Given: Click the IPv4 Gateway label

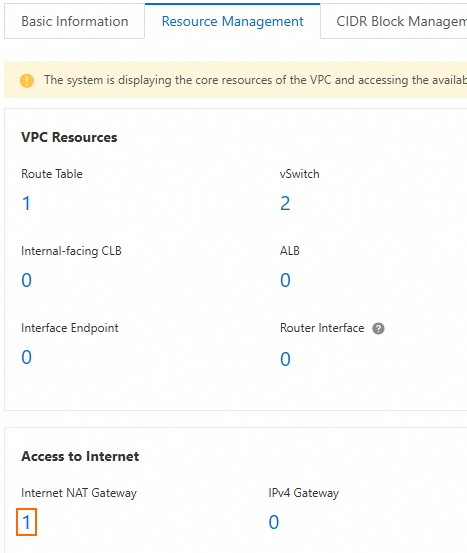Looking at the screenshot, I should click(303, 493).
